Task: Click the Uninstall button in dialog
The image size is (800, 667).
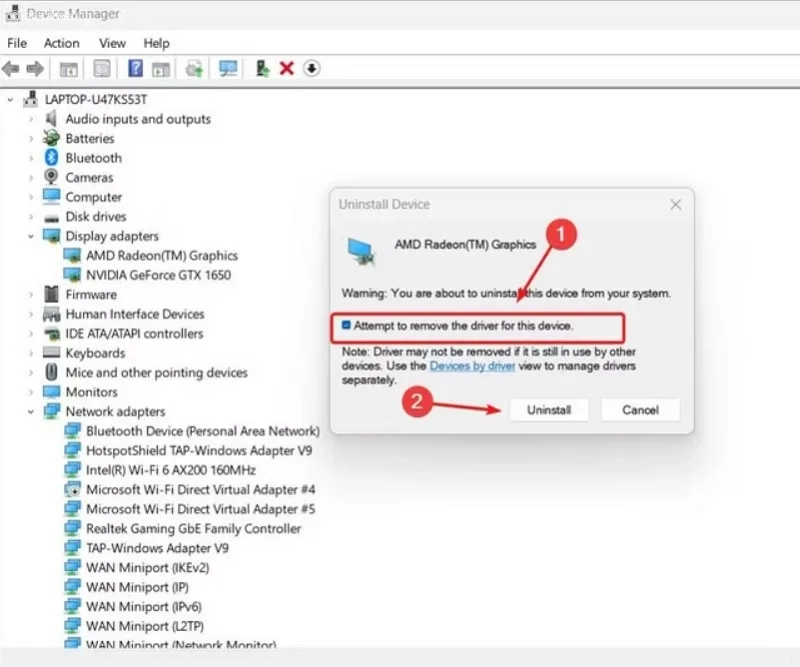Action: (x=548, y=410)
